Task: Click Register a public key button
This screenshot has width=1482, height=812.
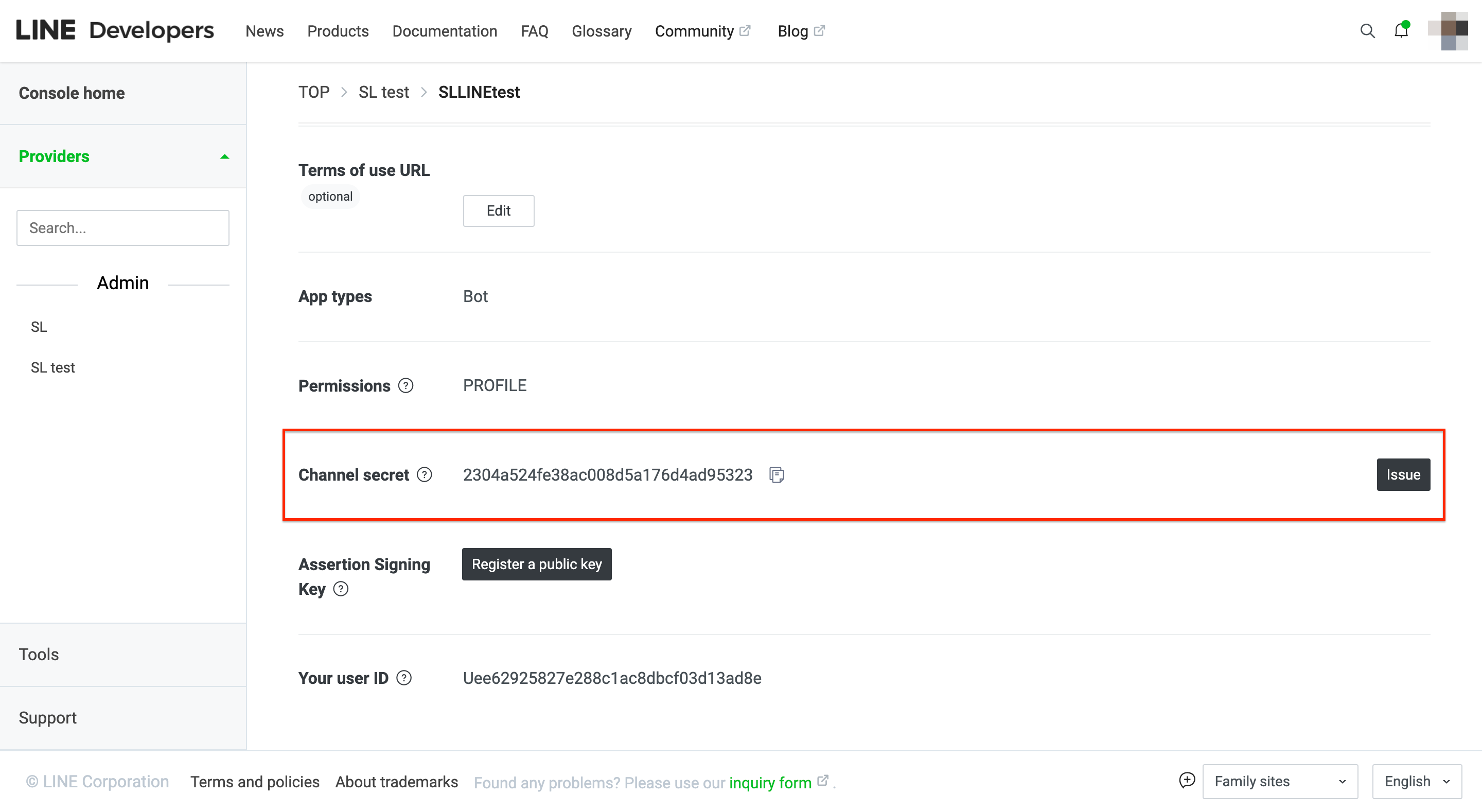Action: (536, 564)
